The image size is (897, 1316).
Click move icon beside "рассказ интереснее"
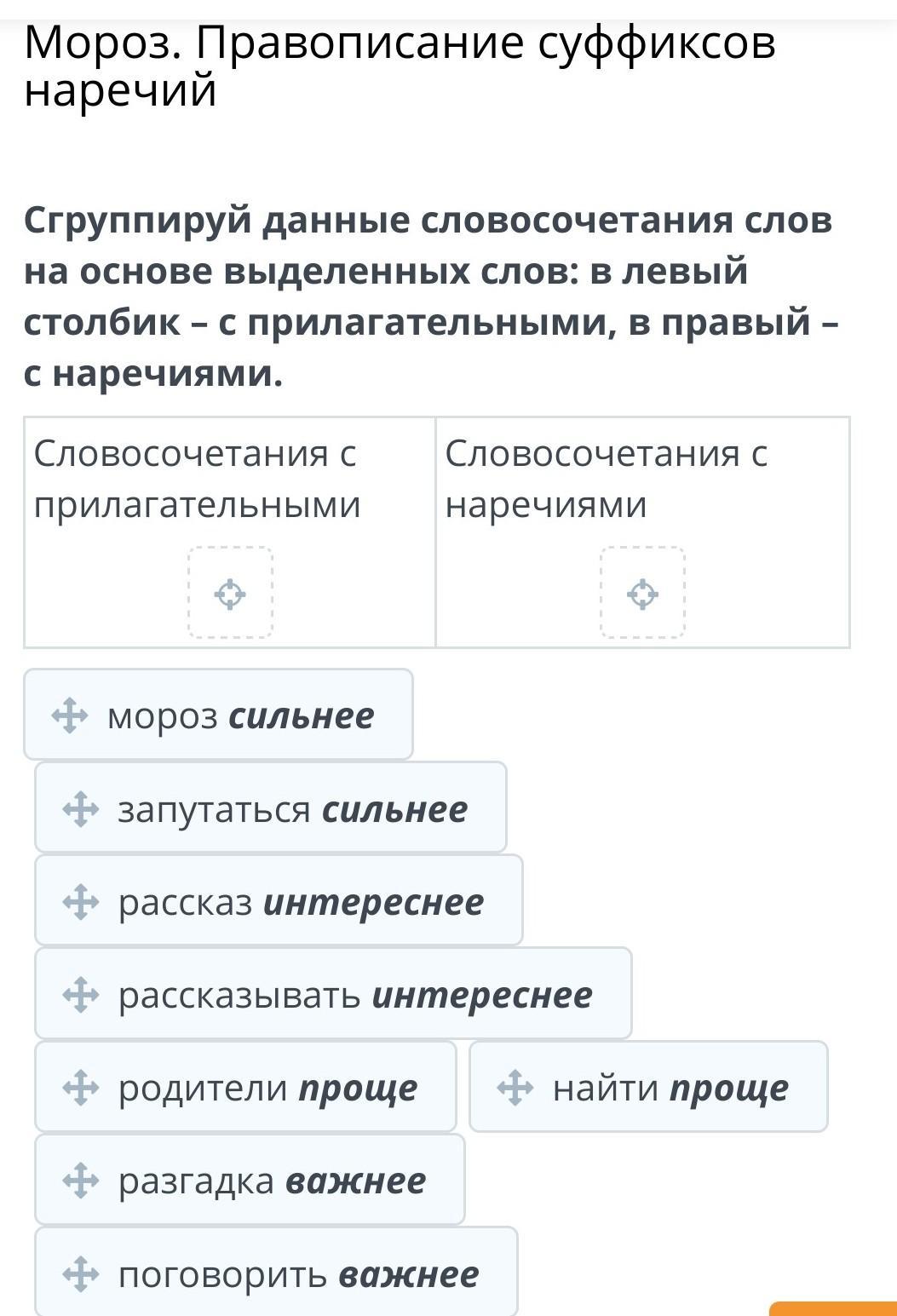(80, 902)
